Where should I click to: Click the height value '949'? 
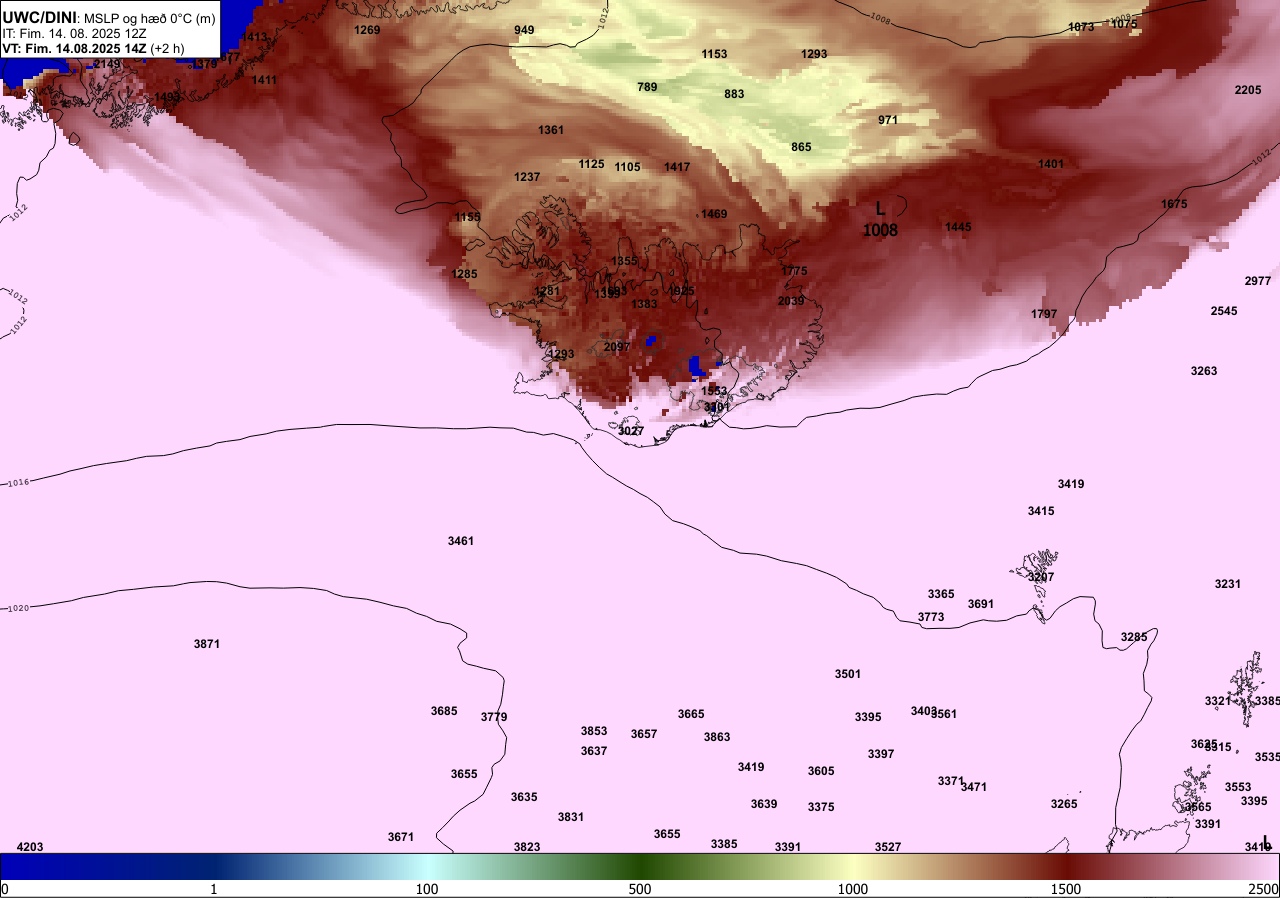pos(524,30)
